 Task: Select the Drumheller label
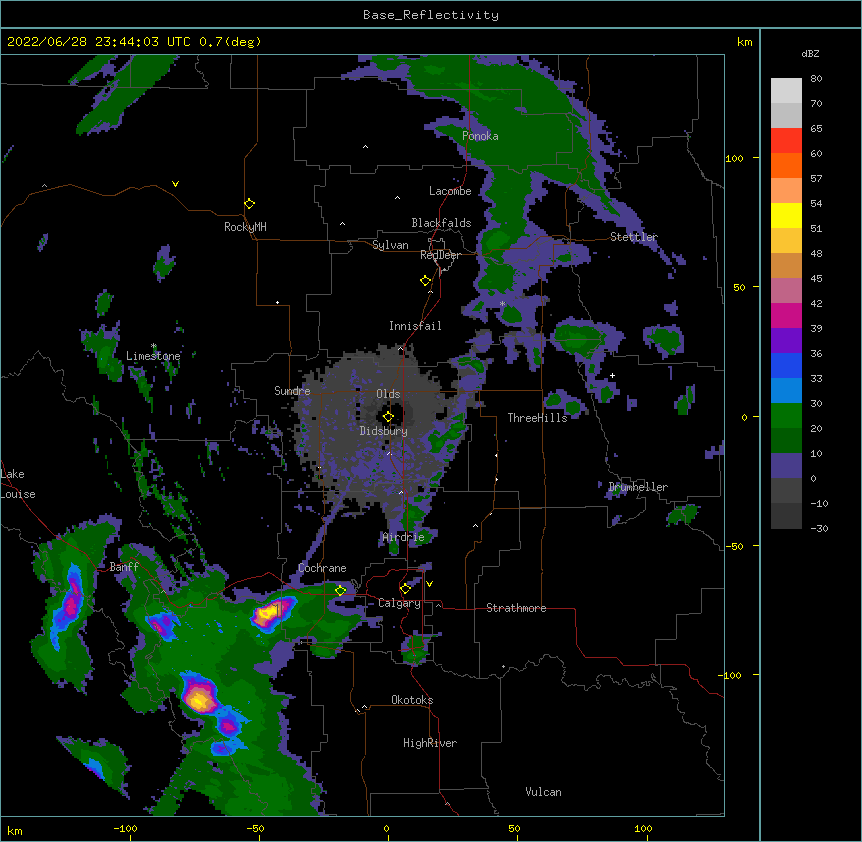(x=638, y=488)
